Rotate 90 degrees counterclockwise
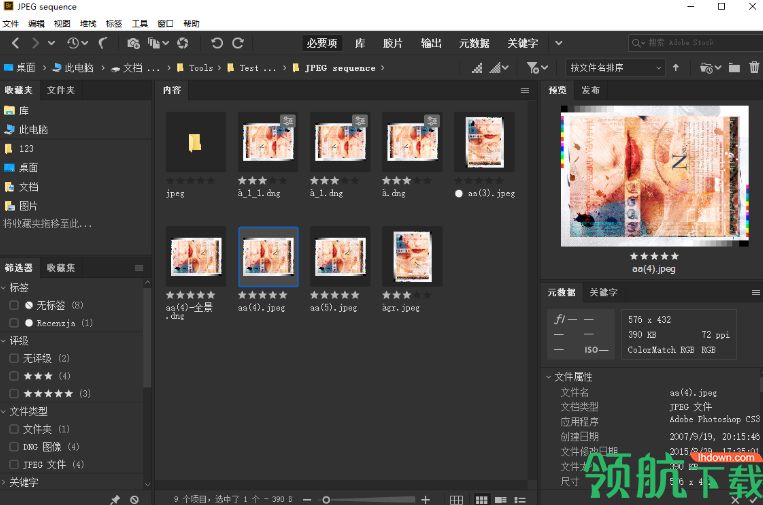The height and width of the screenshot is (505, 763). click(x=217, y=43)
